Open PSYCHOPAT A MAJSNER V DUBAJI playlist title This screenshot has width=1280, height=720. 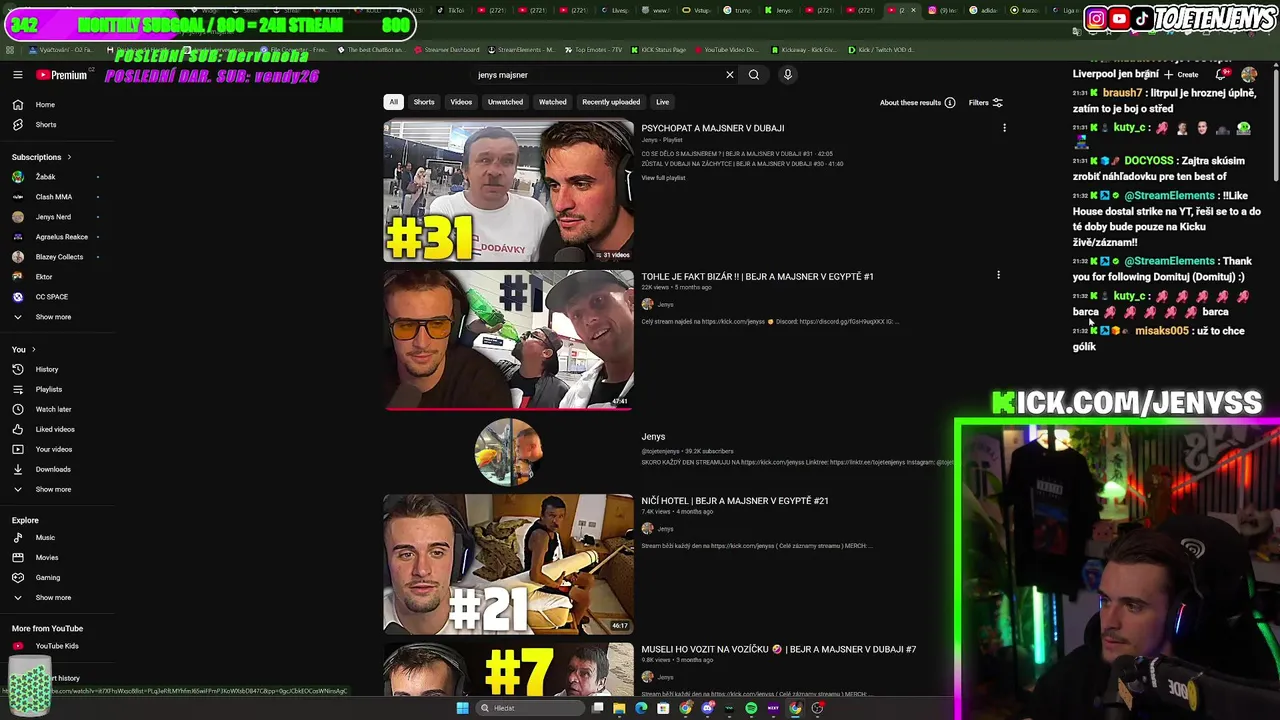click(712, 129)
